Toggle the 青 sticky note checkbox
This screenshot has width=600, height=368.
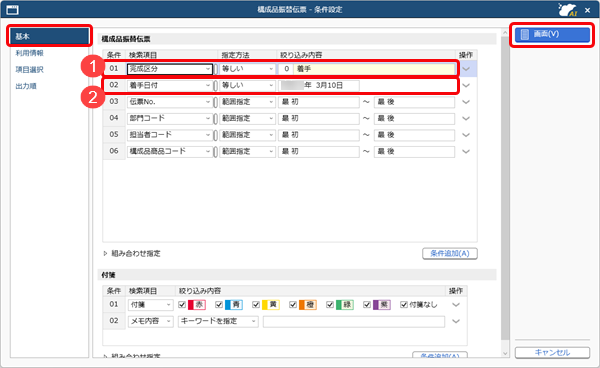[x=219, y=305]
